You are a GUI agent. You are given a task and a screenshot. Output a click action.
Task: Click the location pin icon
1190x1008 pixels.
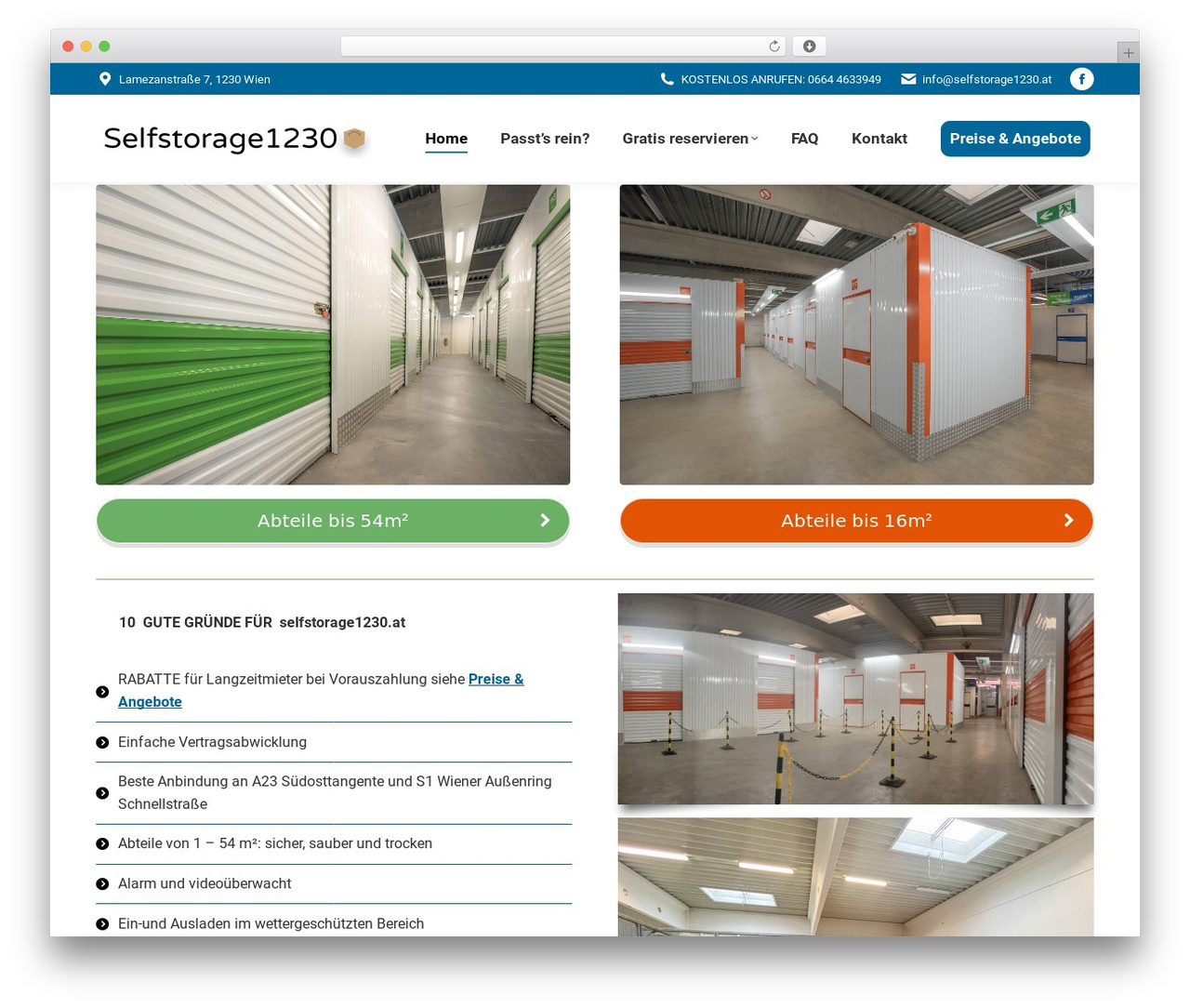[x=105, y=79]
